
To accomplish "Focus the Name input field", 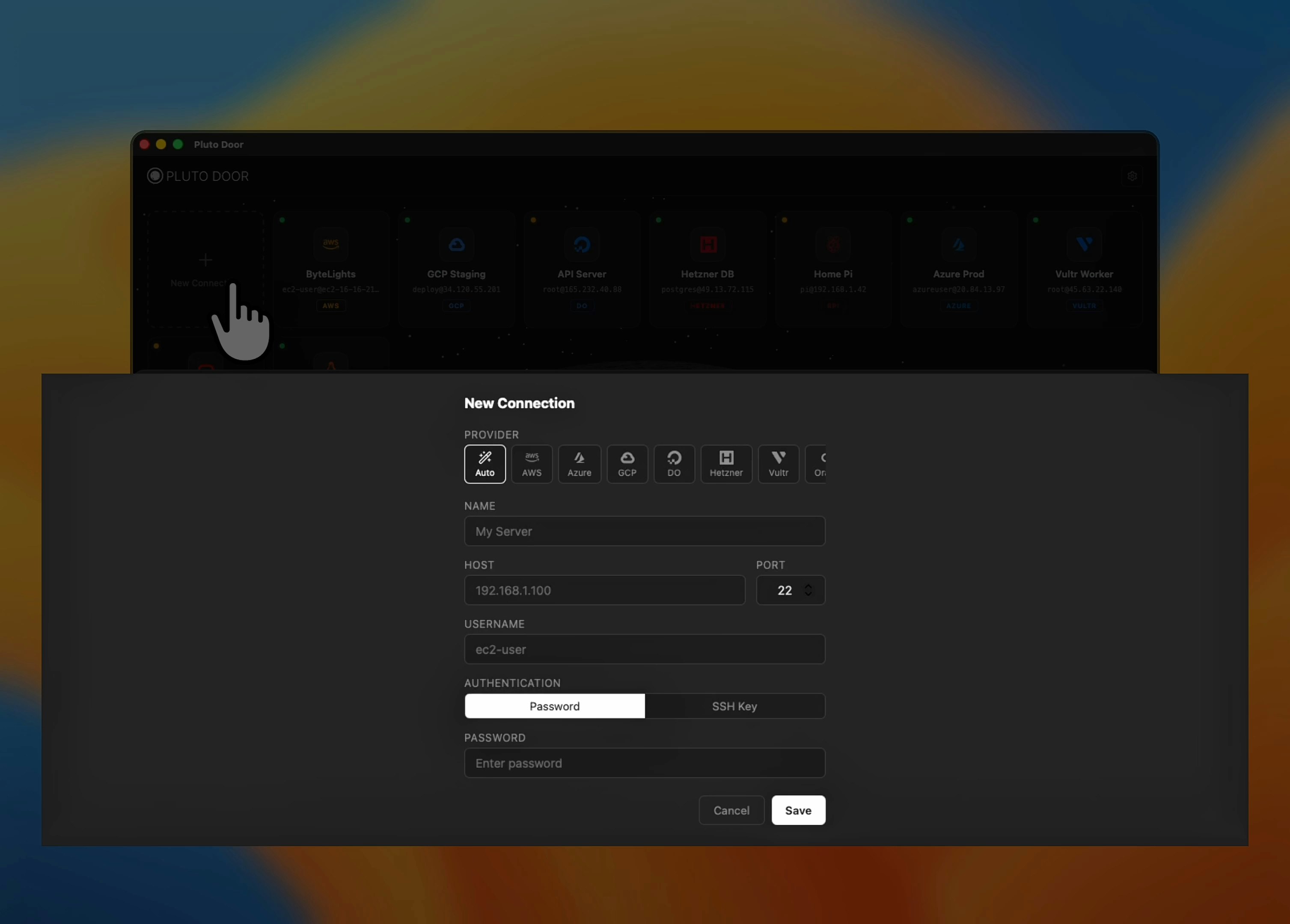I will pos(645,530).
